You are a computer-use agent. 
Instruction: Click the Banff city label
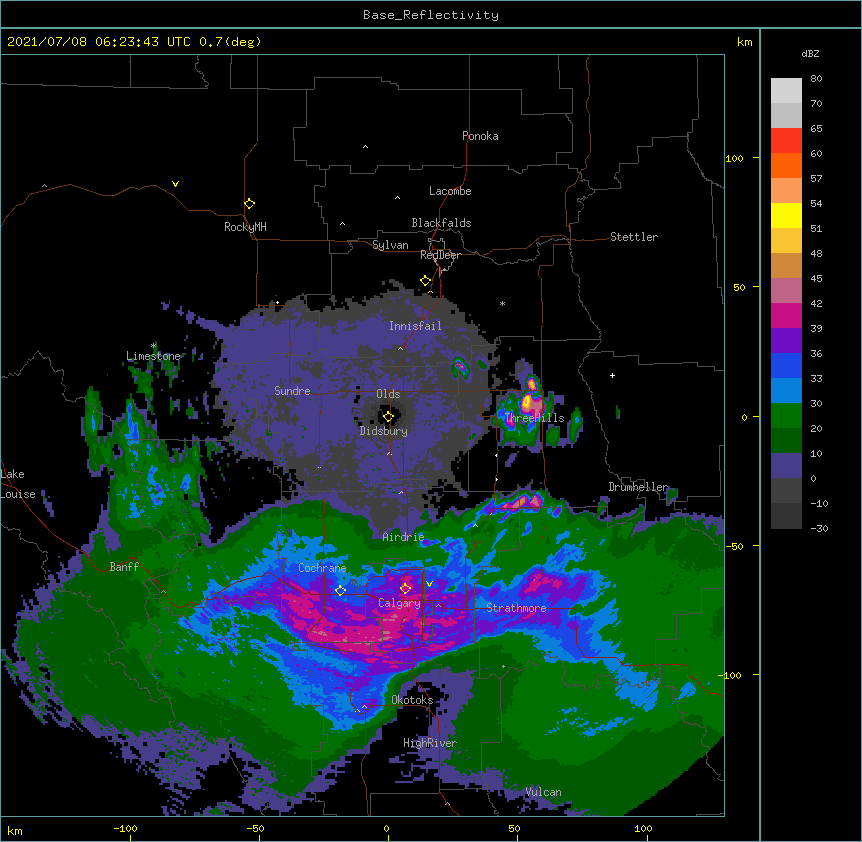124,567
